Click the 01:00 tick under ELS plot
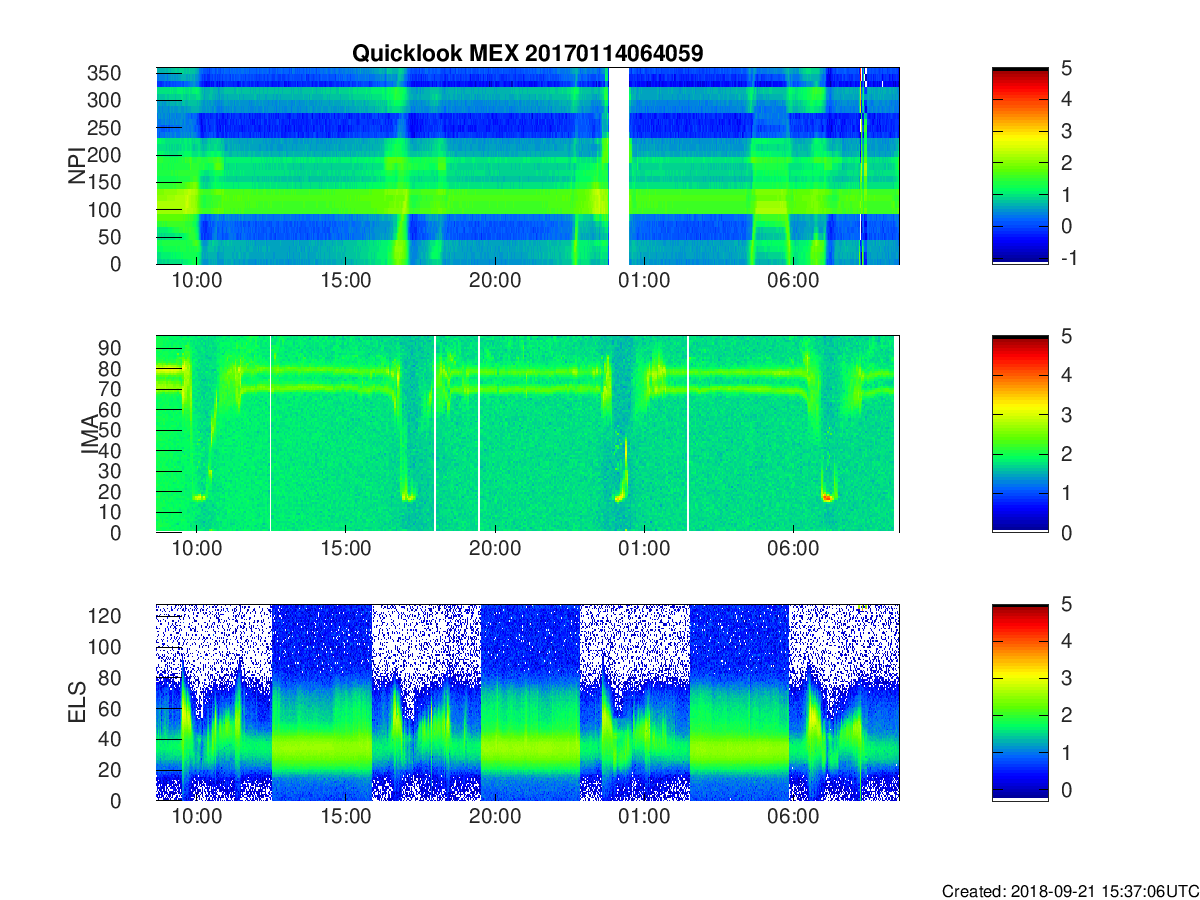The width and height of the screenshot is (1200, 900). [644, 817]
